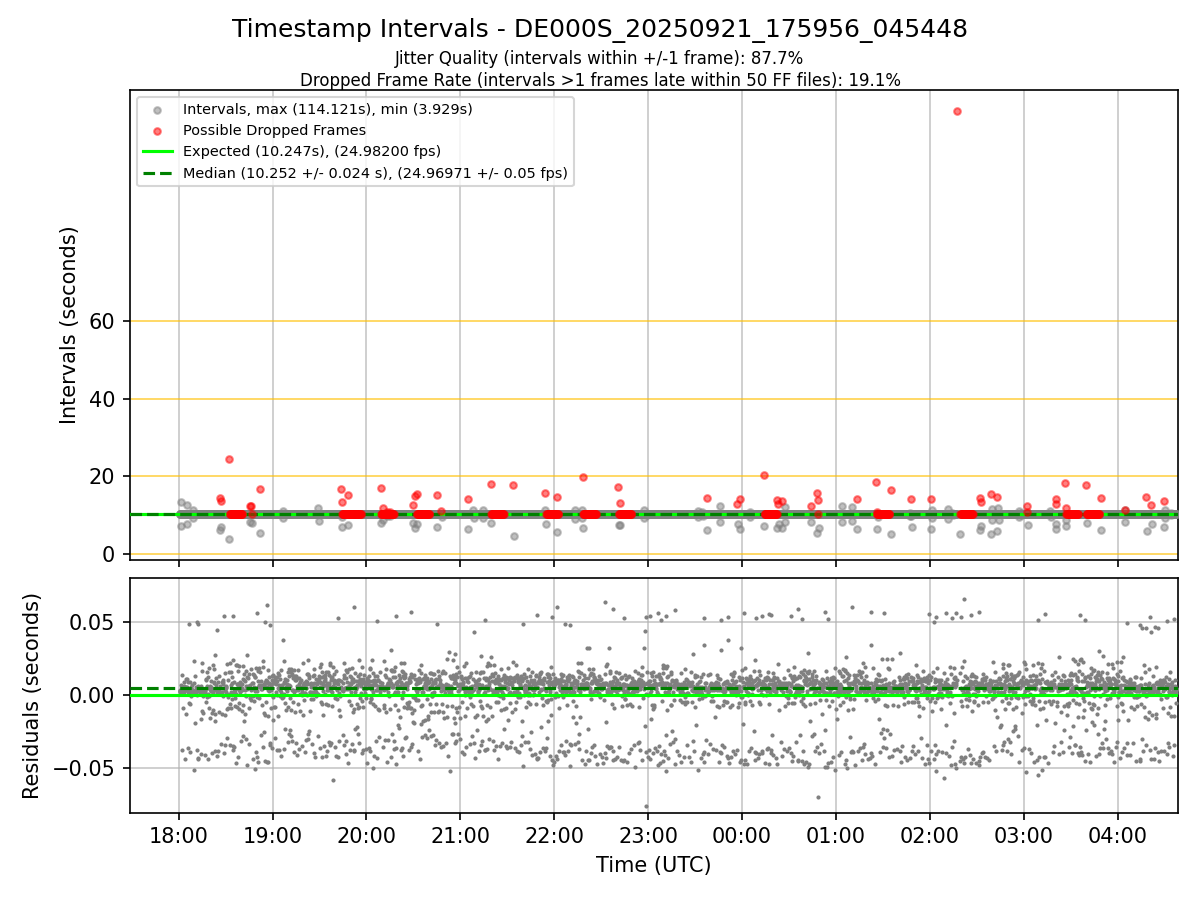This screenshot has width=1200, height=900.
Task: Click the x-axis tick label '19:00'
Action: [x=273, y=834]
